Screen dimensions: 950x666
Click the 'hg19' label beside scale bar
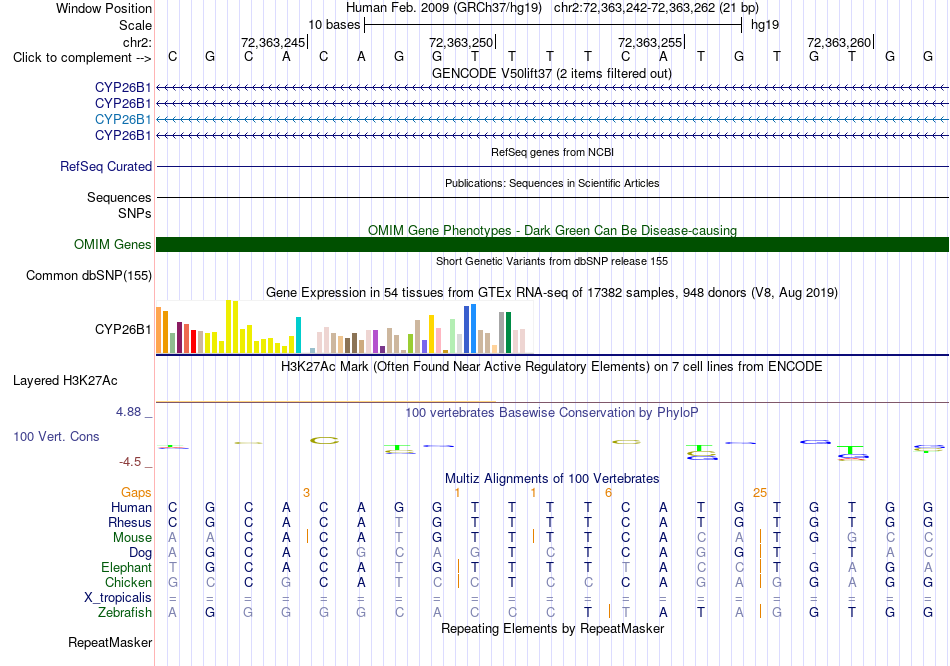[x=765, y=25]
